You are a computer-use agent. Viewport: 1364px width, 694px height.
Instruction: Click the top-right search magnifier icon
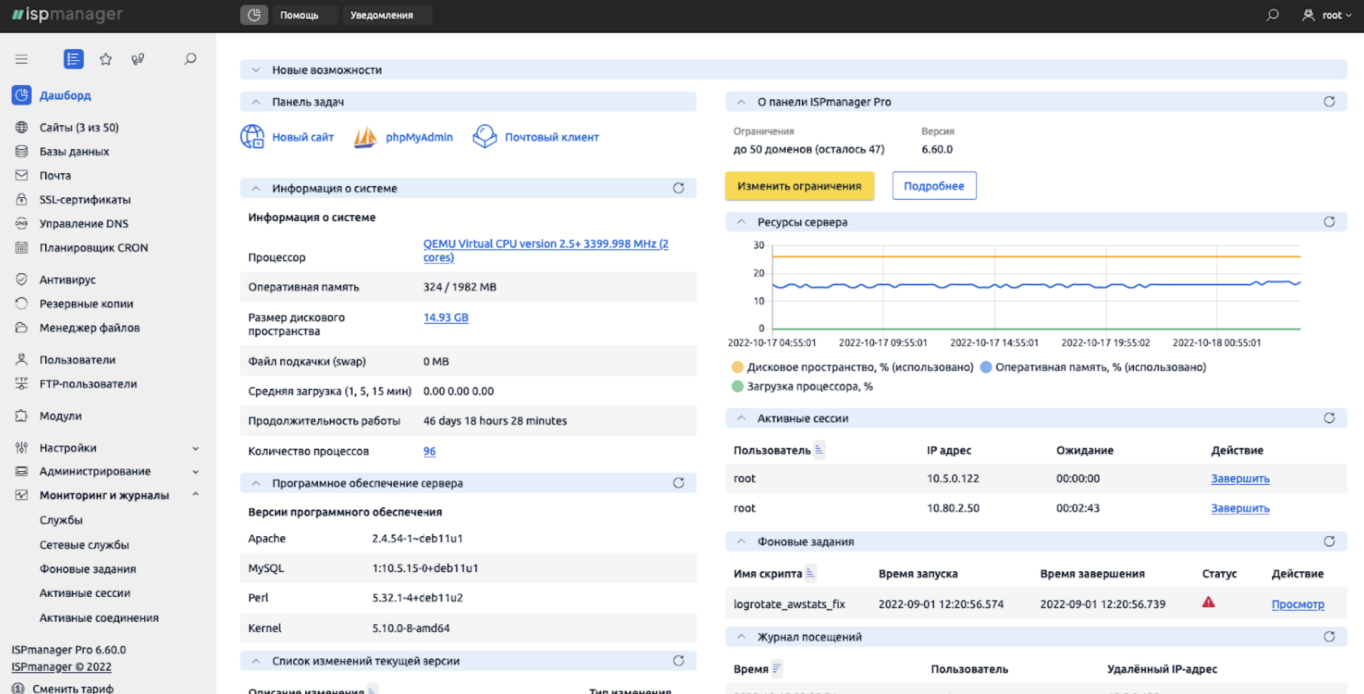(x=1272, y=15)
